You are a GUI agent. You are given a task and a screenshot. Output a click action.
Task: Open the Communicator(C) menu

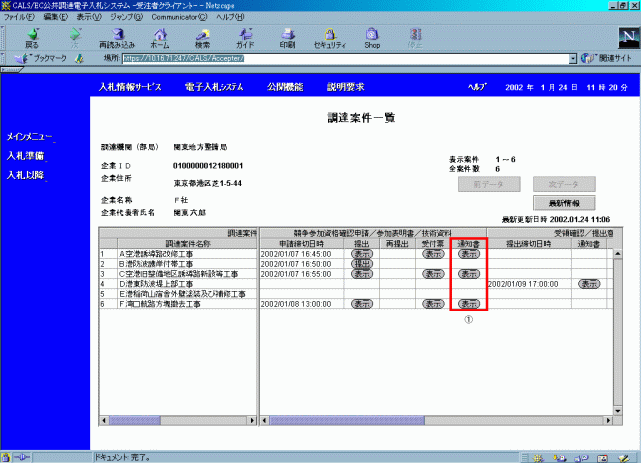pos(179,17)
